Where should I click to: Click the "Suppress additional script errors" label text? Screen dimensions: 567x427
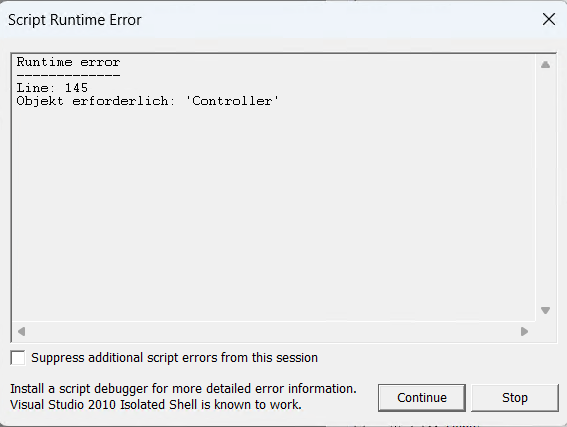pos(174,358)
